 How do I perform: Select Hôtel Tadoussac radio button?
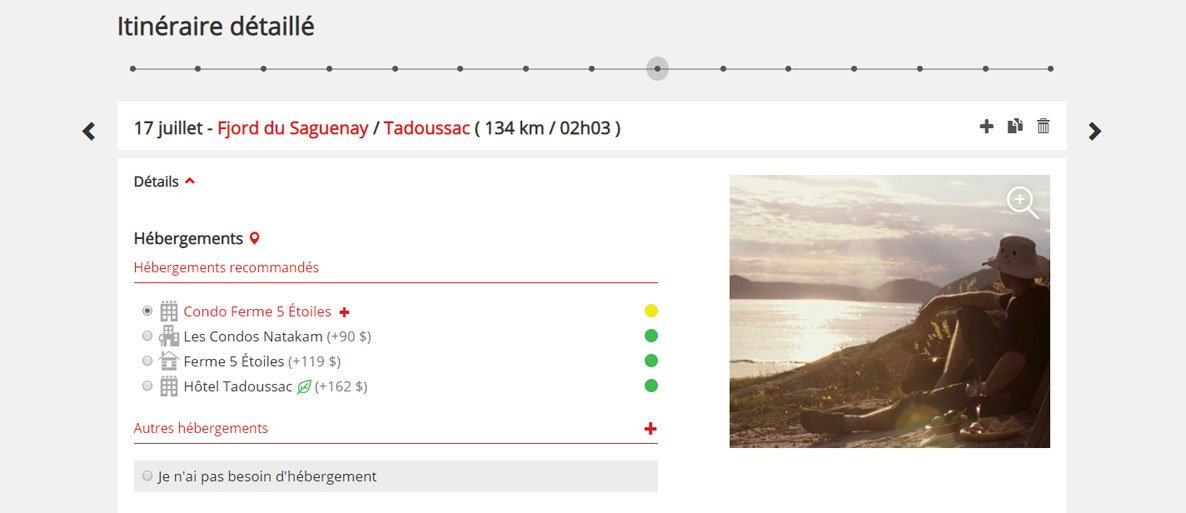[147, 386]
